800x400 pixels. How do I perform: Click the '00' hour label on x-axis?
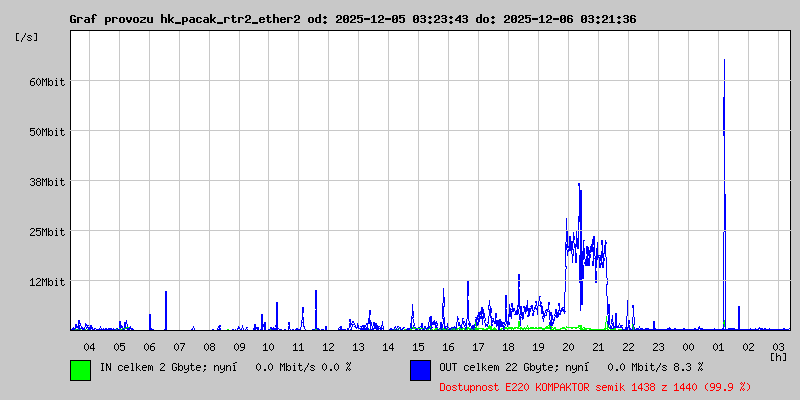click(688, 347)
